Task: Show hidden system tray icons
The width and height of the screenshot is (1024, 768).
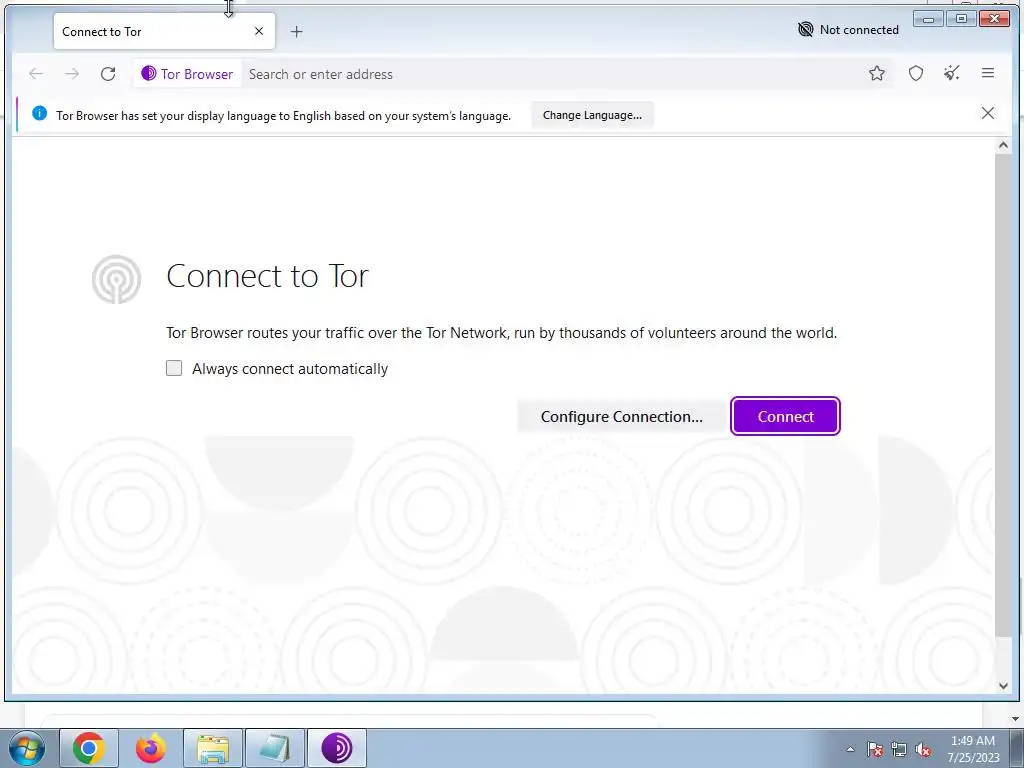Action: point(850,749)
